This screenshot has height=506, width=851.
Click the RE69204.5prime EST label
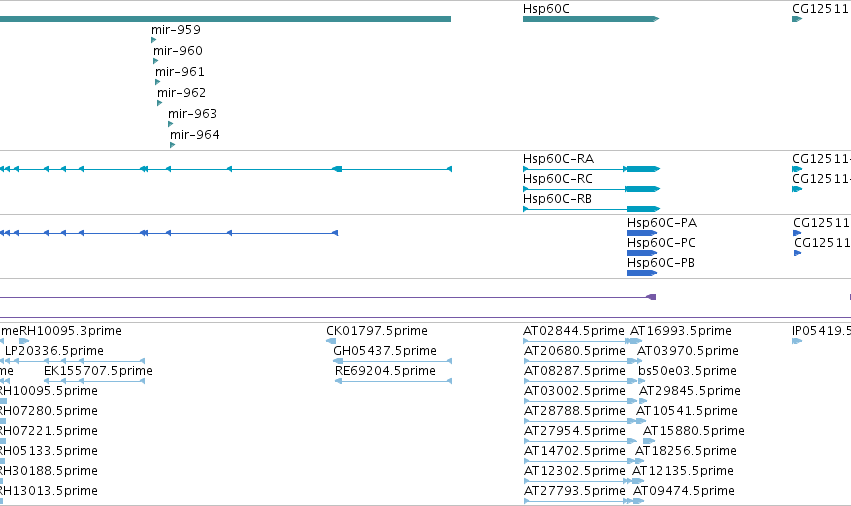point(385,371)
